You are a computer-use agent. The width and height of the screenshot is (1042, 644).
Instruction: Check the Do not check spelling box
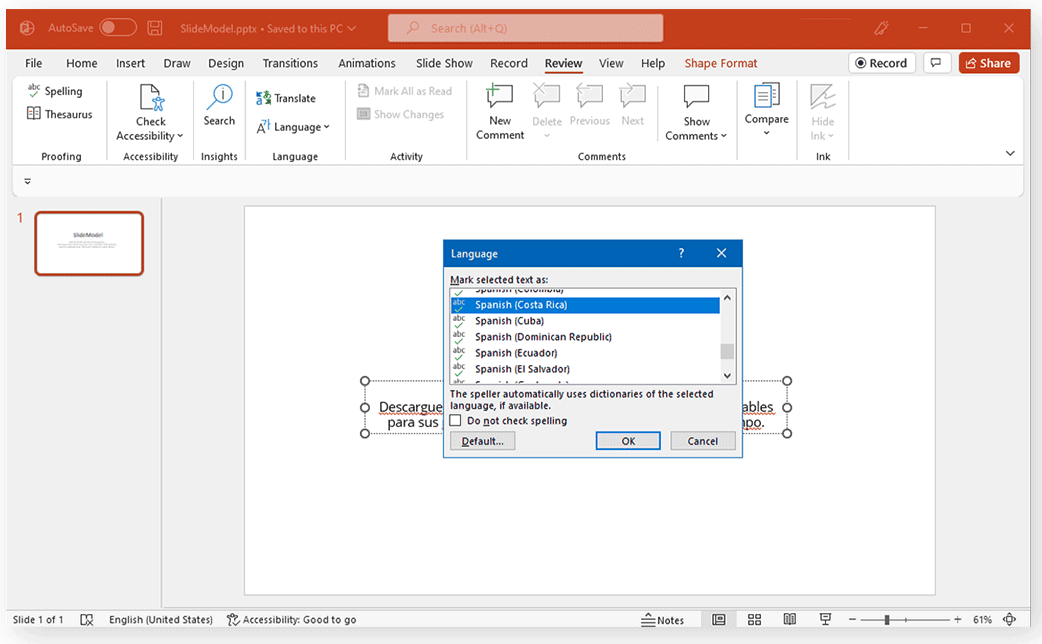click(x=455, y=420)
